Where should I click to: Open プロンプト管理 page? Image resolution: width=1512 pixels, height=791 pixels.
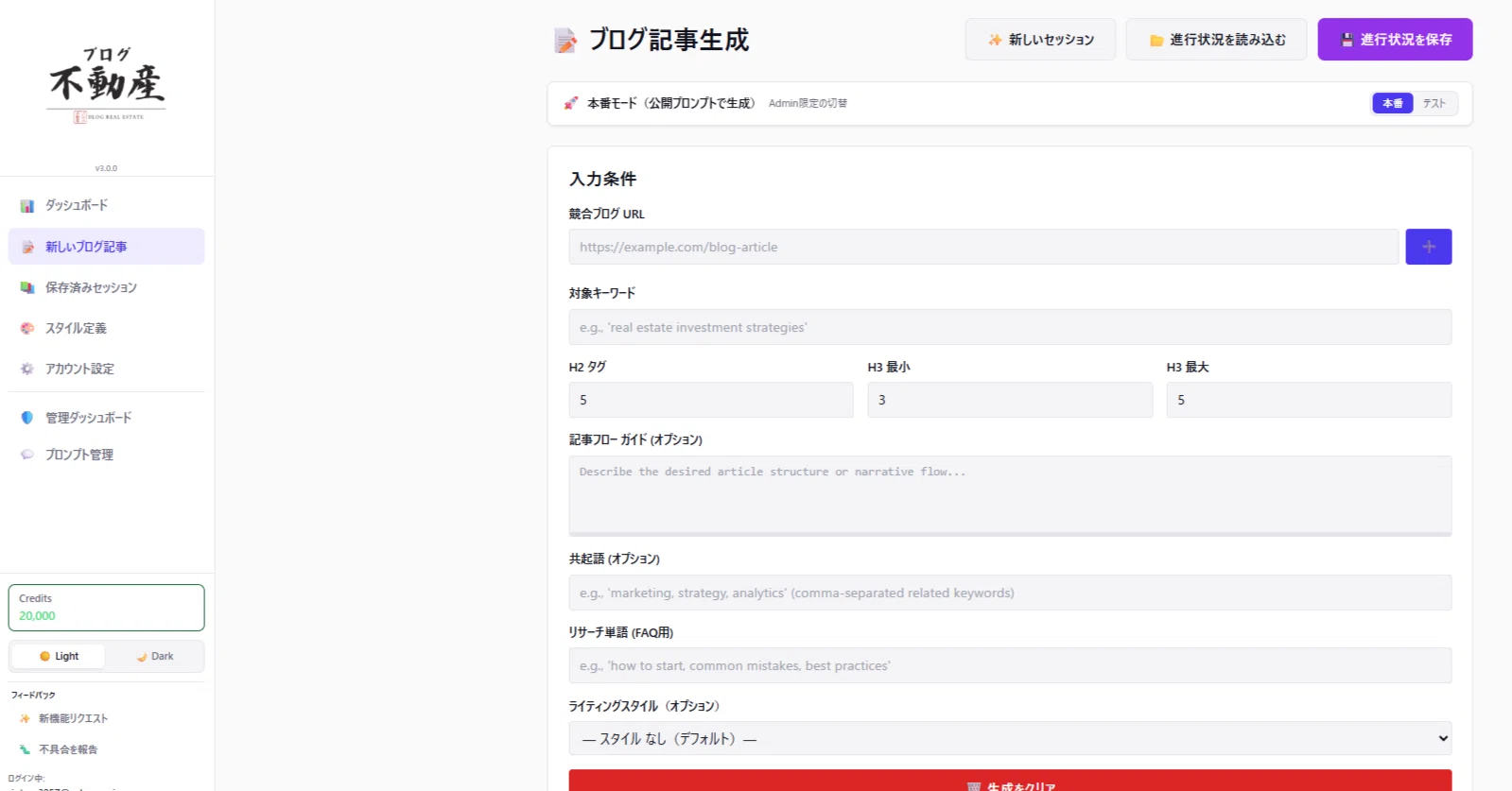coord(106,455)
